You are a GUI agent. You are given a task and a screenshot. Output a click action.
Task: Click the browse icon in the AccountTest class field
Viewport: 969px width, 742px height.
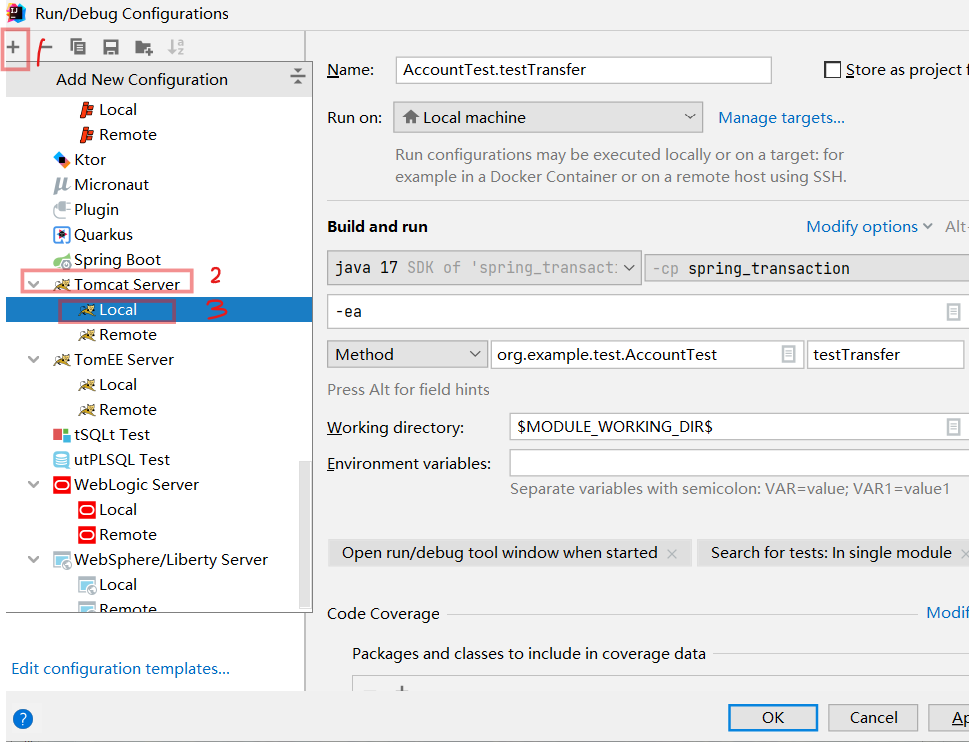(788, 355)
